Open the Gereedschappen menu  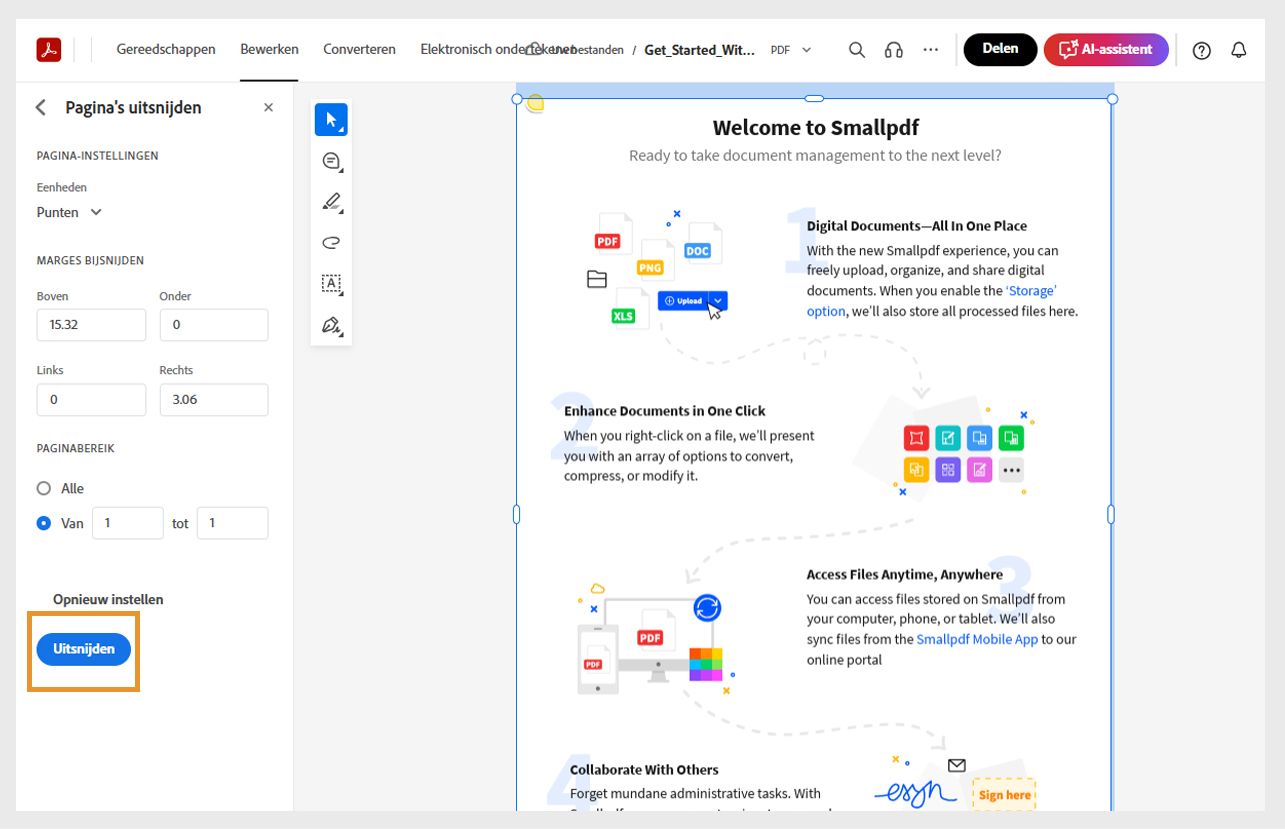[x=165, y=48]
